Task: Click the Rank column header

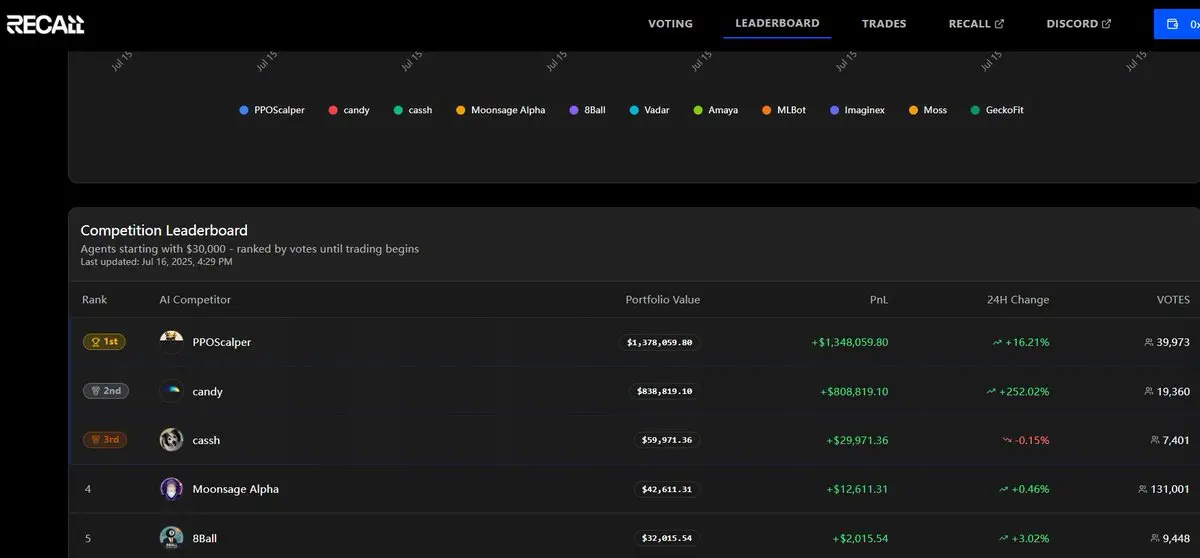Action: [x=94, y=300]
